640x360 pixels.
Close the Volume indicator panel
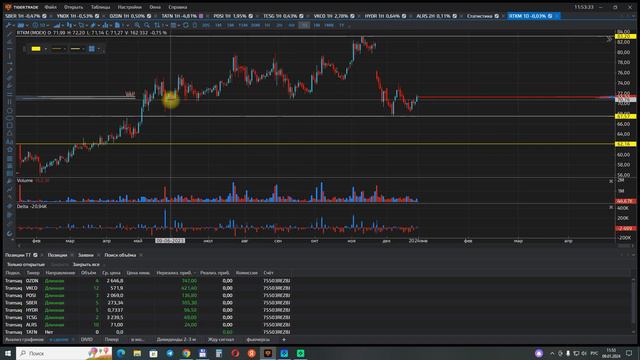[x=611, y=181]
